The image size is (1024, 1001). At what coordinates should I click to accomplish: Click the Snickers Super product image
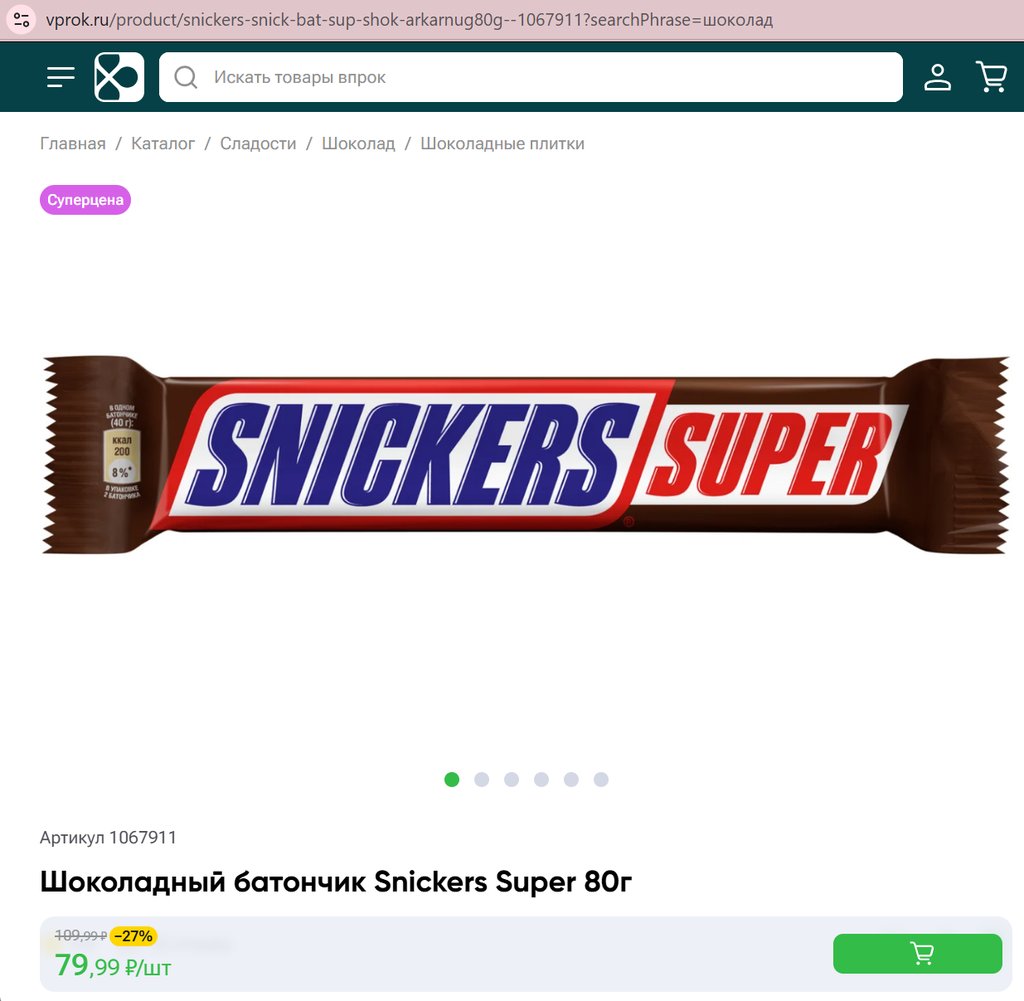(x=526, y=455)
